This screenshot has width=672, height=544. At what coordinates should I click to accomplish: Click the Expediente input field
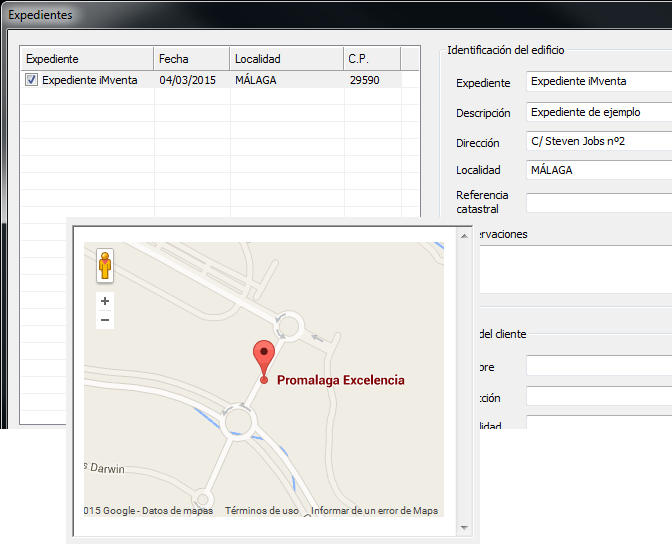[x=599, y=81]
